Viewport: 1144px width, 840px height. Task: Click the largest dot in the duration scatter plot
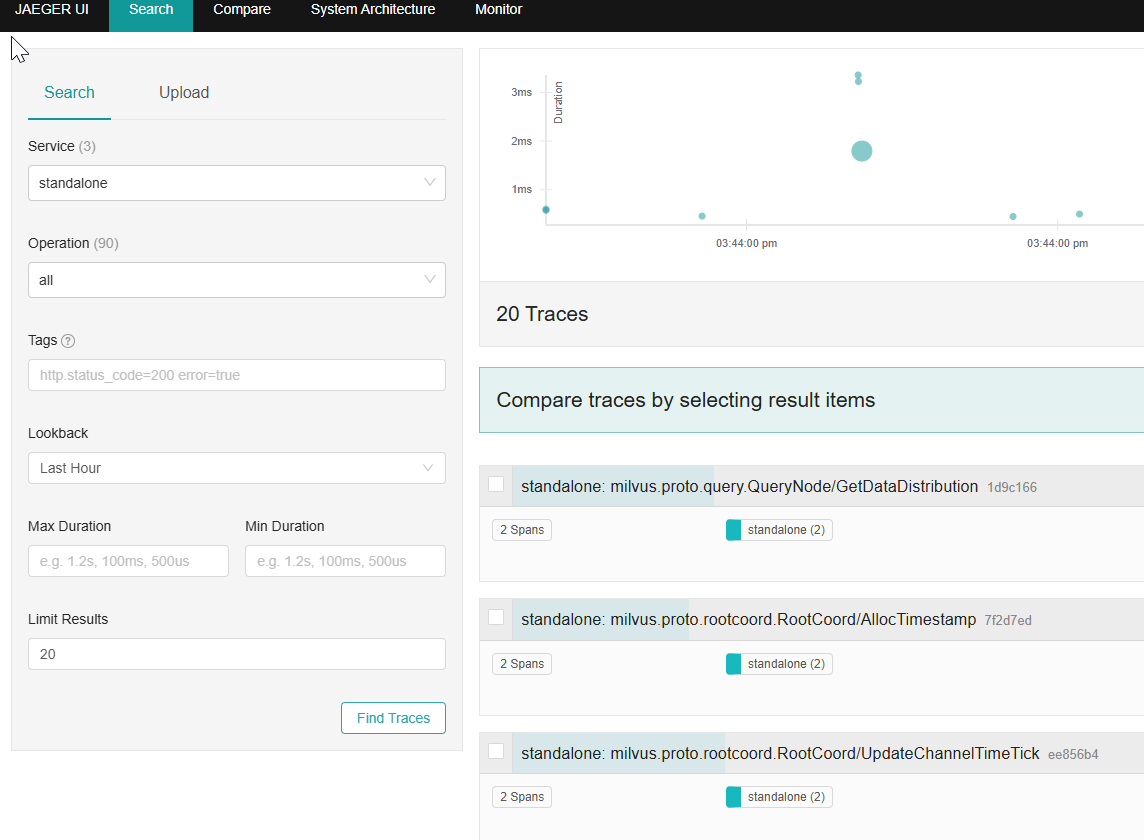(862, 151)
